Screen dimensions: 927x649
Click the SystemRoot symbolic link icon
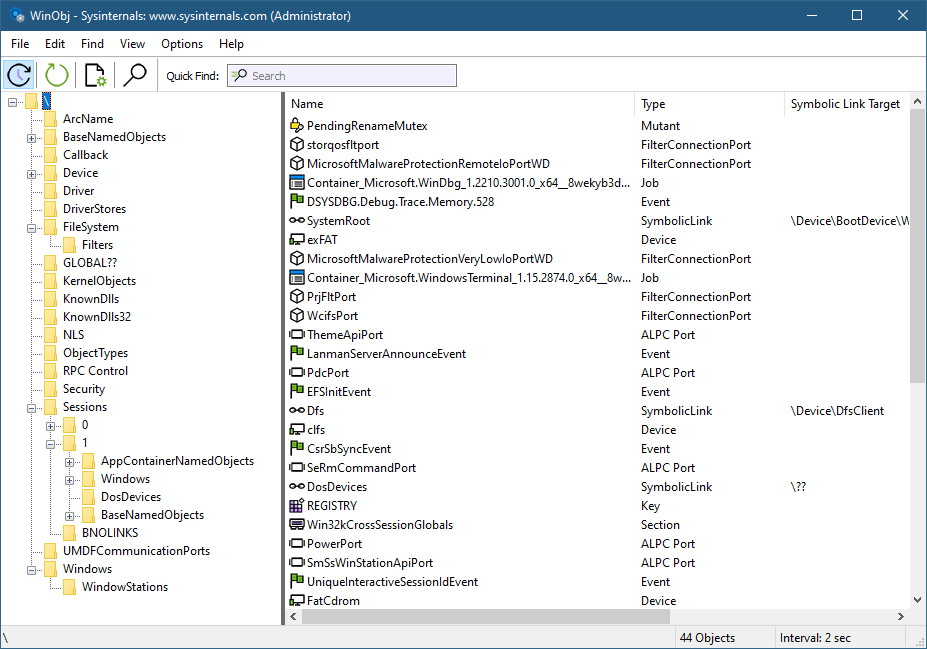coord(296,221)
